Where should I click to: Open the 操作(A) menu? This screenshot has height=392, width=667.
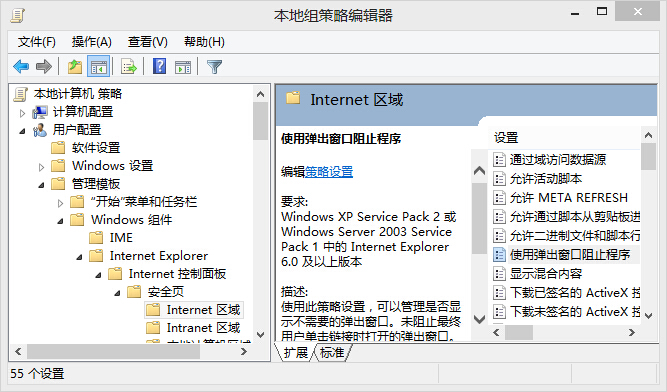[91, 42]
